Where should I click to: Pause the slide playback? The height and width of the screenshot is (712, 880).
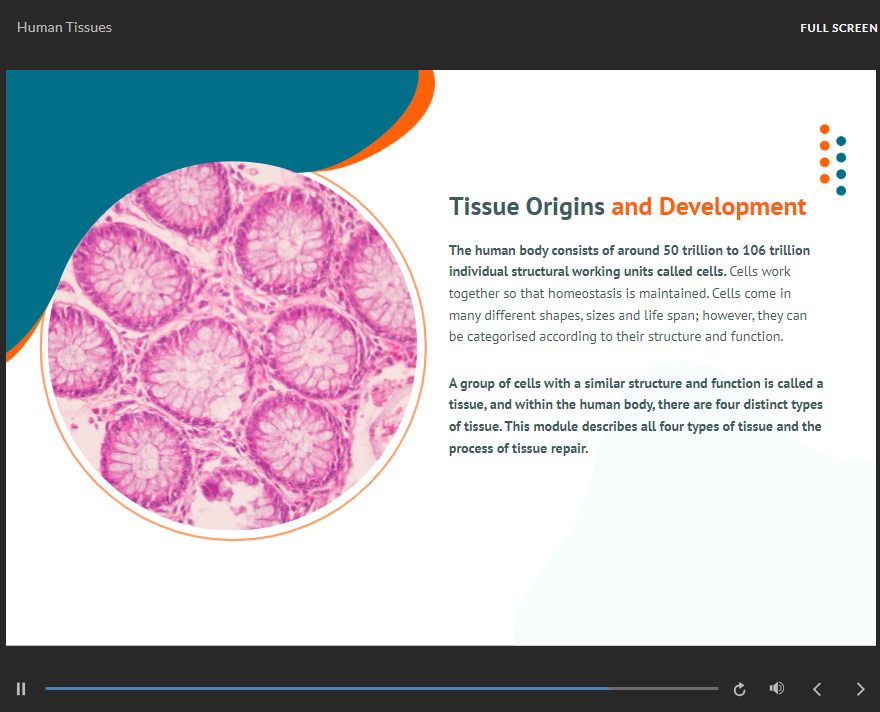tap(21, 688)
